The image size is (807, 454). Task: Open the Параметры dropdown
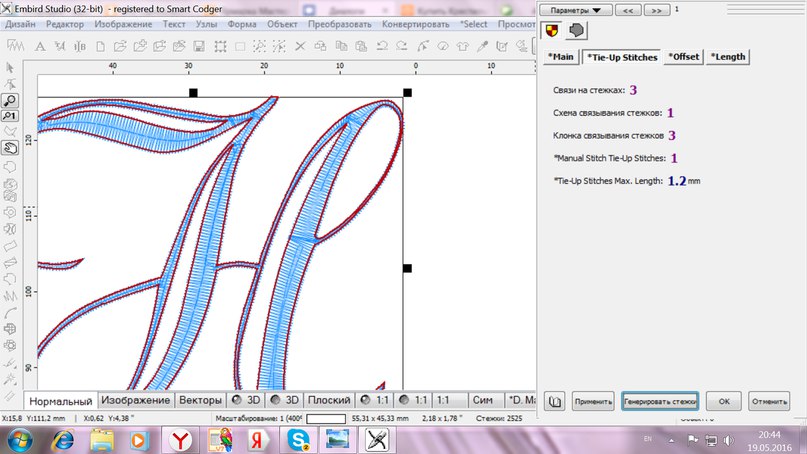pyautogui.click(x=576, y=10)
